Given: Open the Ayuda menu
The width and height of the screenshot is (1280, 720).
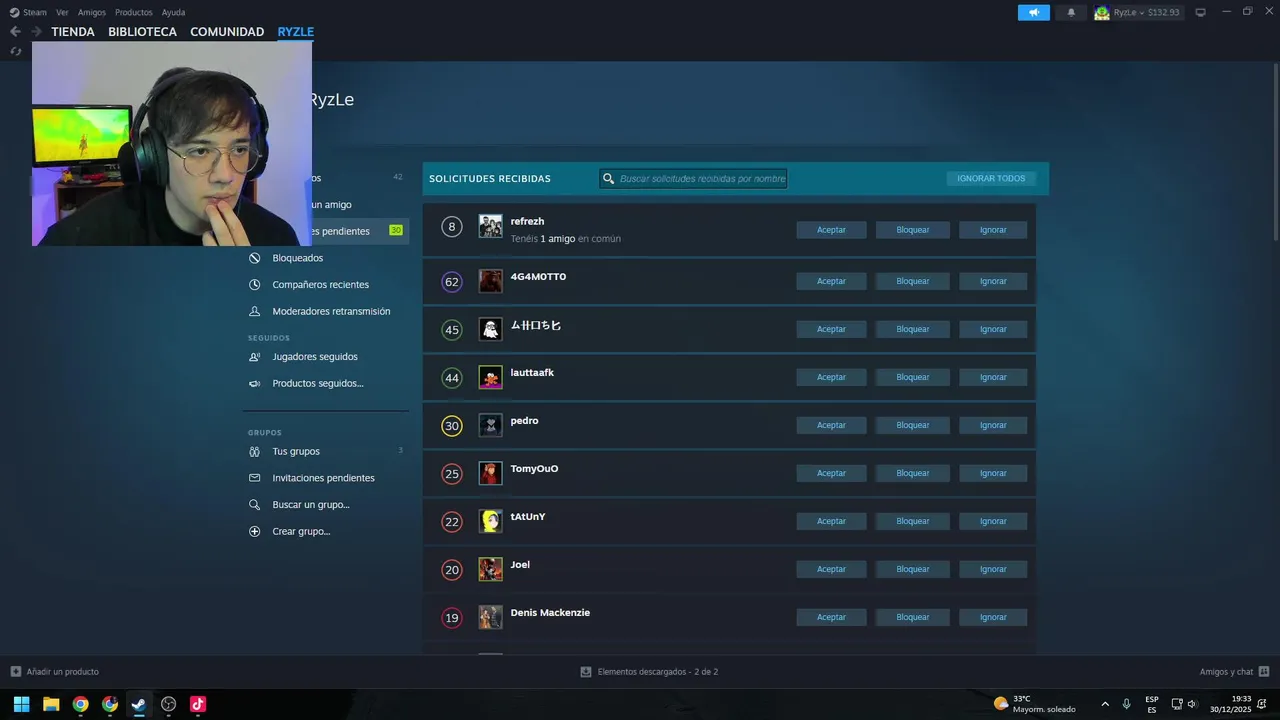Looking at the screenshot, I should 173,13.
